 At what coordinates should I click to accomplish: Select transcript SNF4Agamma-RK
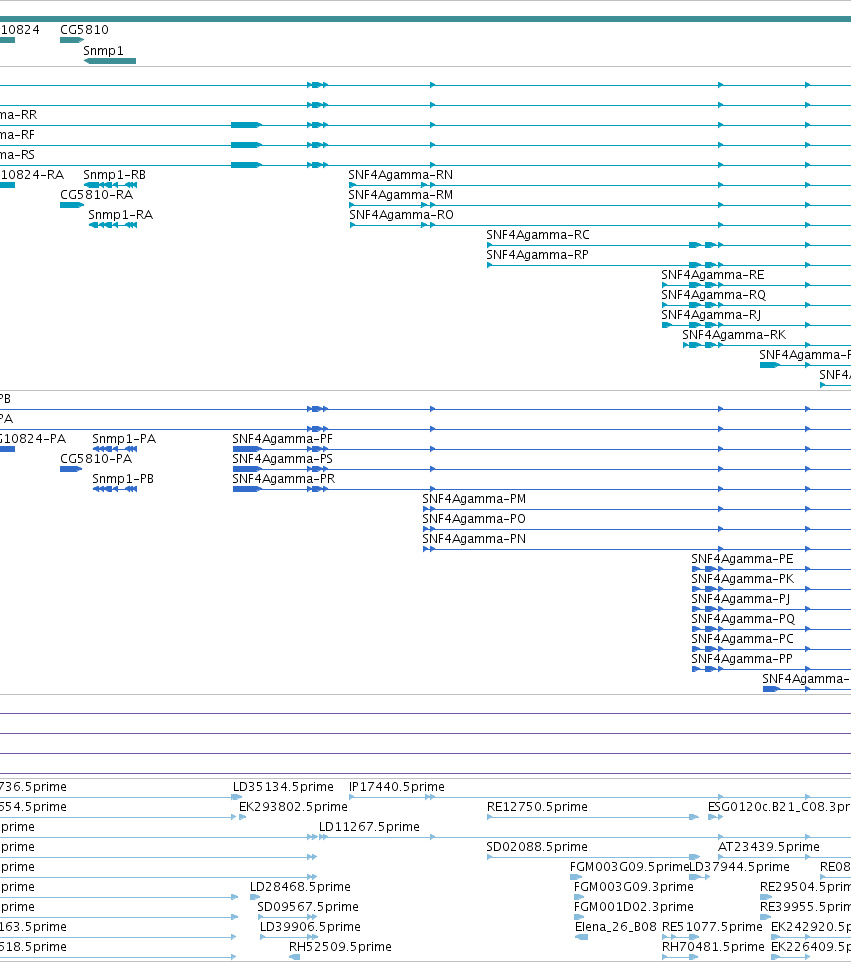point(734,334)
